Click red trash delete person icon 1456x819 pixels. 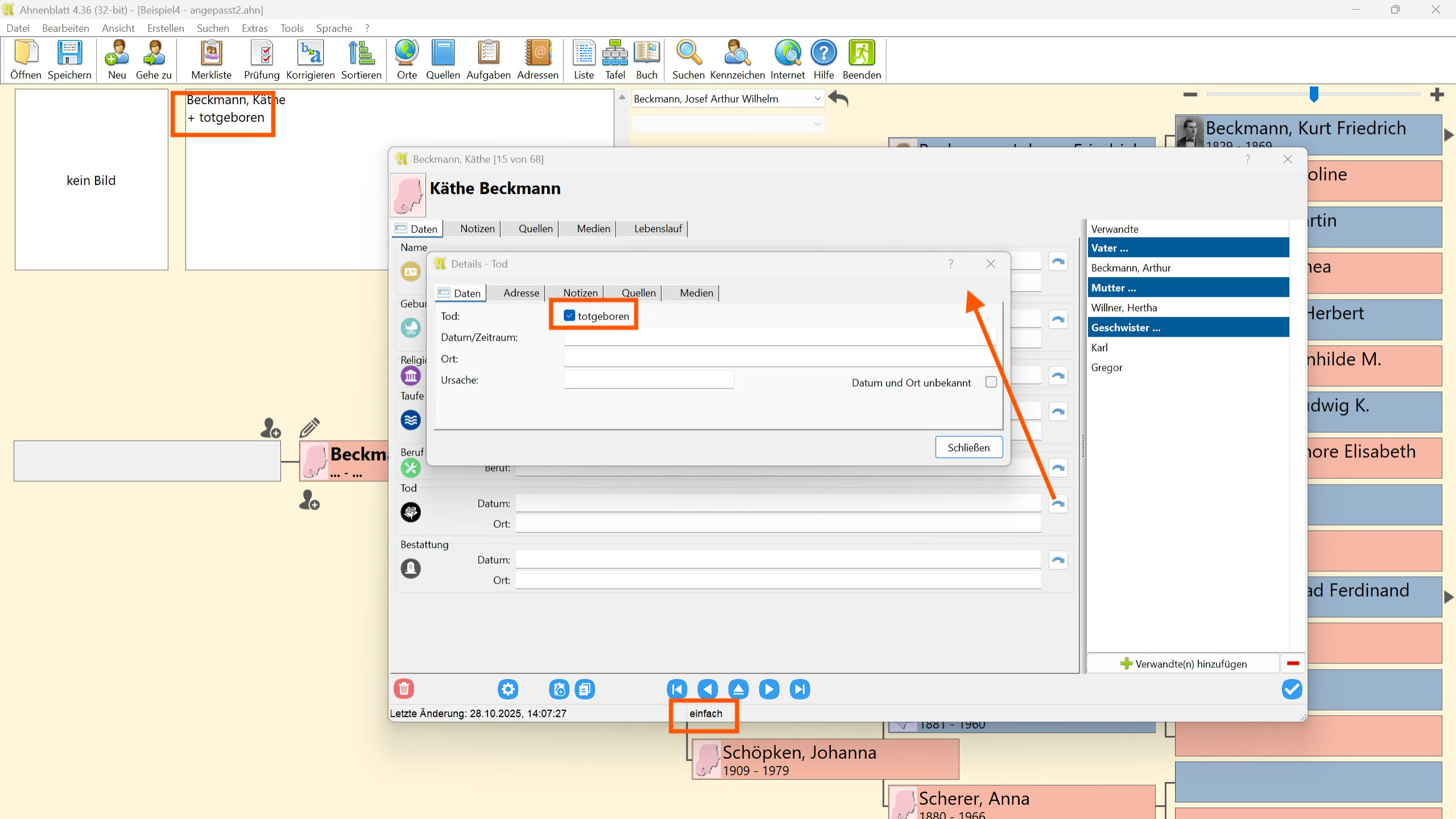coord(404,689)
